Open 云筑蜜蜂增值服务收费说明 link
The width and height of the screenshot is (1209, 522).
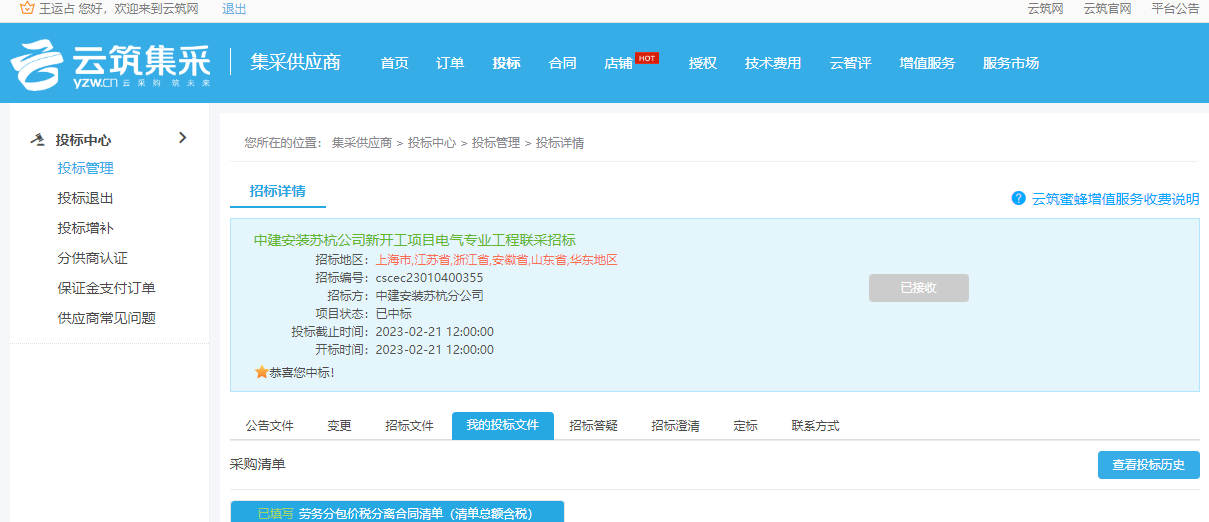pos(1115,199)
